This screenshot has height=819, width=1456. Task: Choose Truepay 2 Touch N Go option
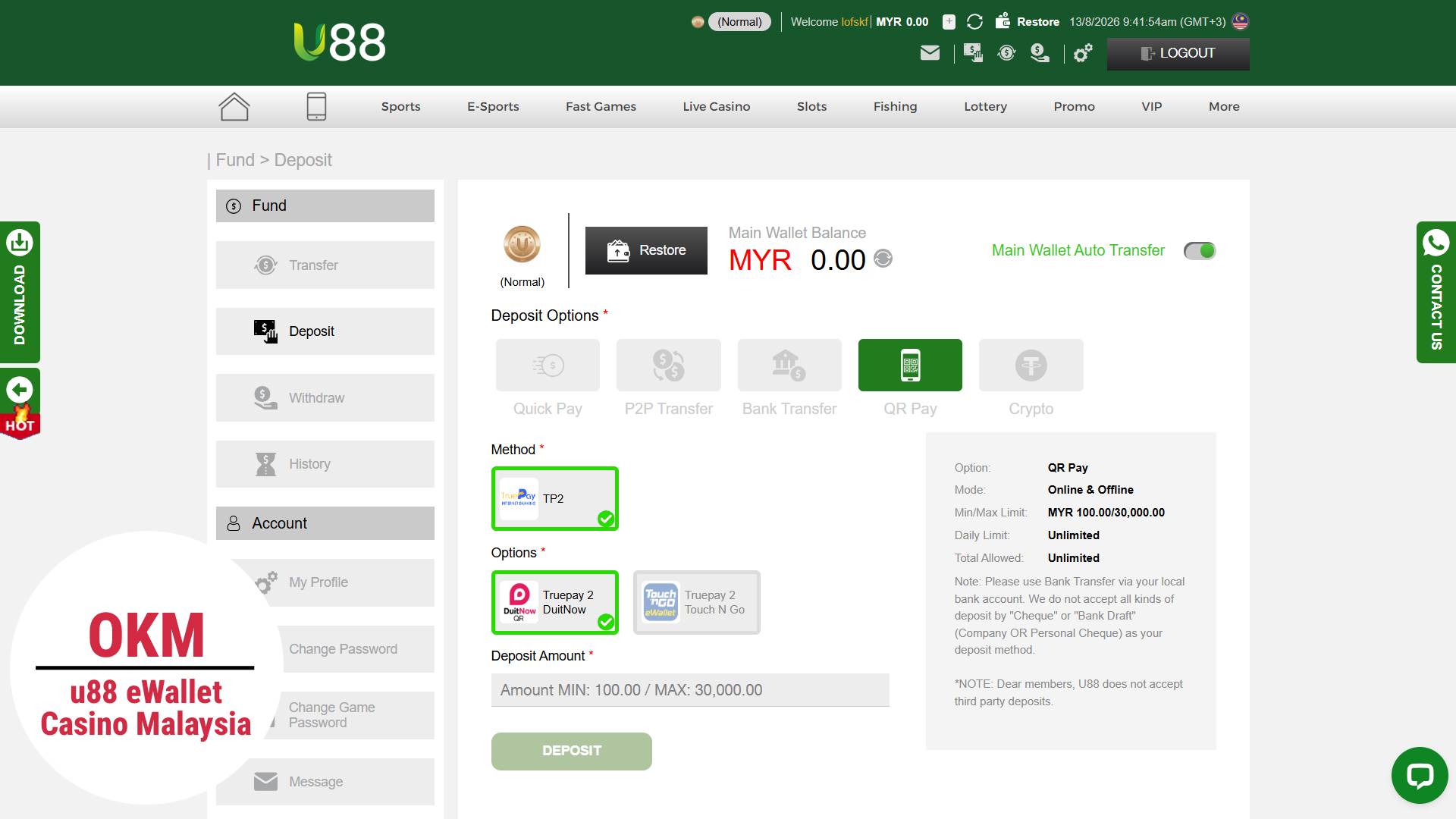click(697, 602)
